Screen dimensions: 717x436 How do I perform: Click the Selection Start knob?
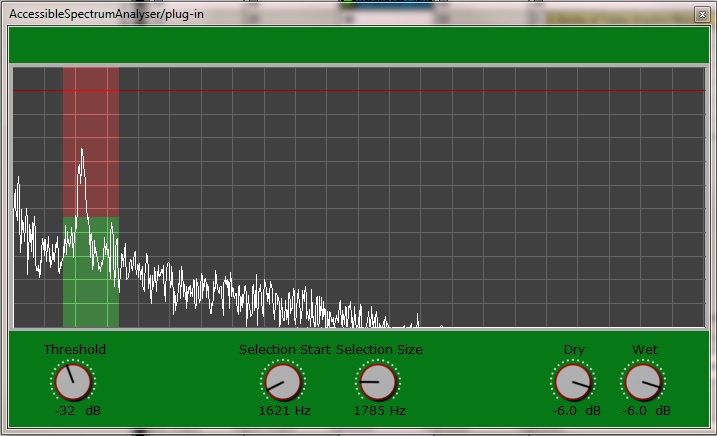[282, 381]
